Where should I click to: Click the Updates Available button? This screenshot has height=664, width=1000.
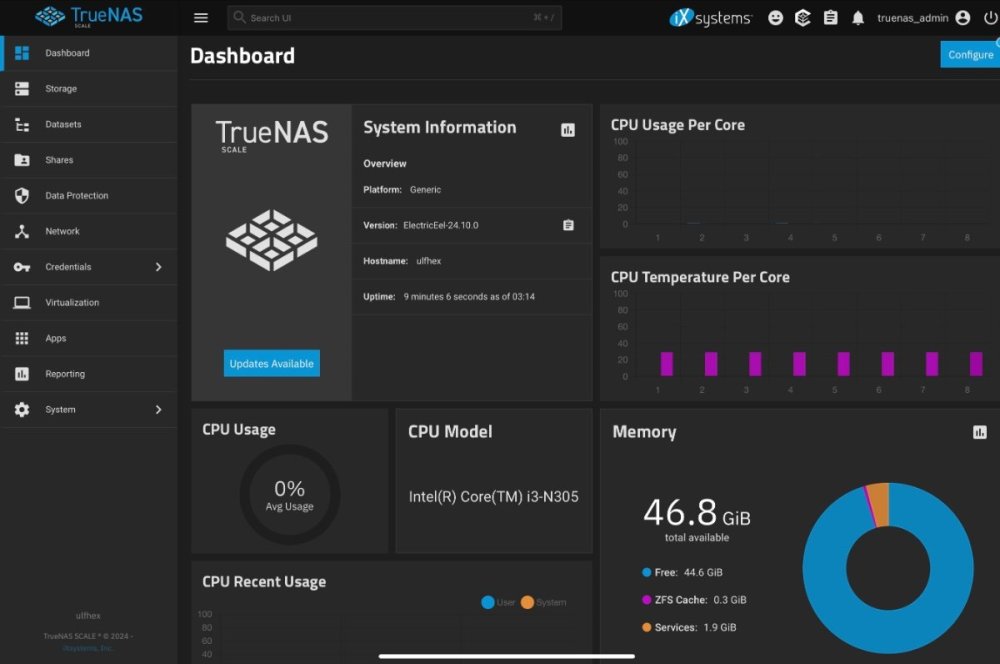[x=272, y=364]
